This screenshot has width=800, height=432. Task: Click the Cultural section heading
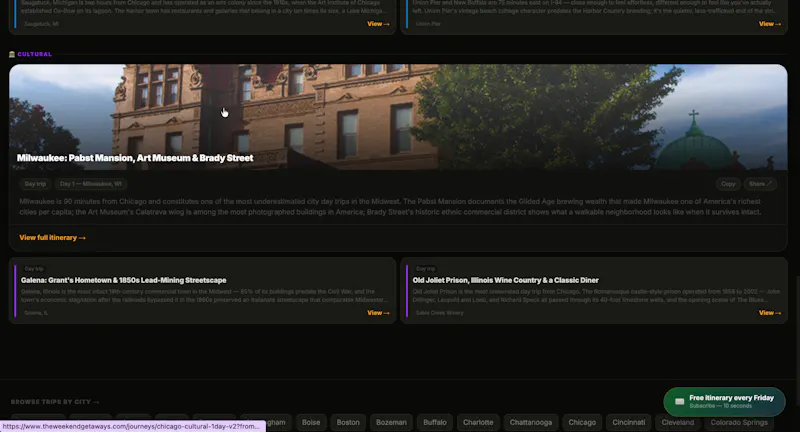coord(34,54)
